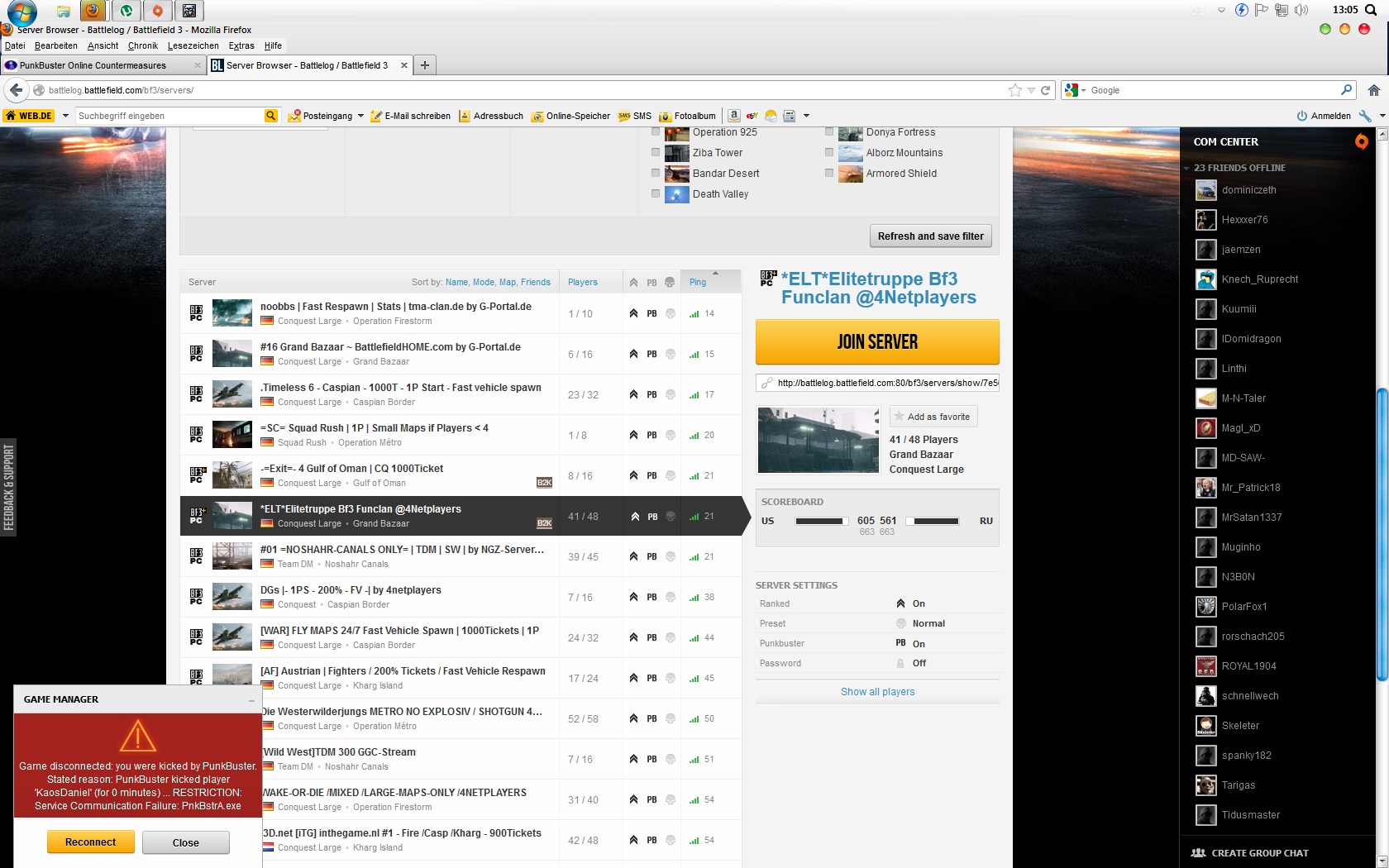Open the Google search engine dropdown

(x=1083, y=90)
